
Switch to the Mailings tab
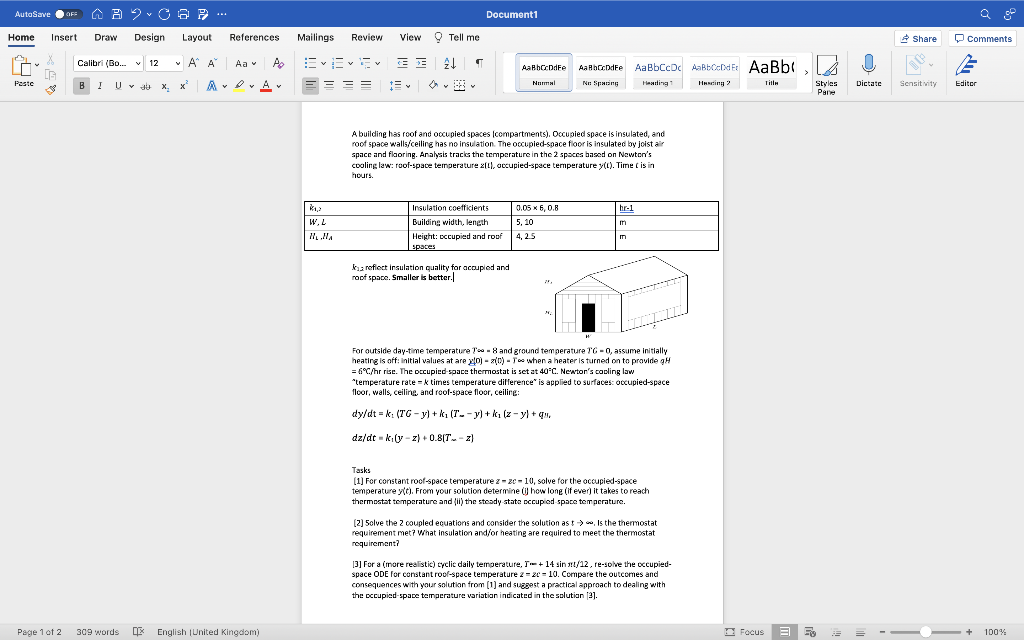click(316, 36)
